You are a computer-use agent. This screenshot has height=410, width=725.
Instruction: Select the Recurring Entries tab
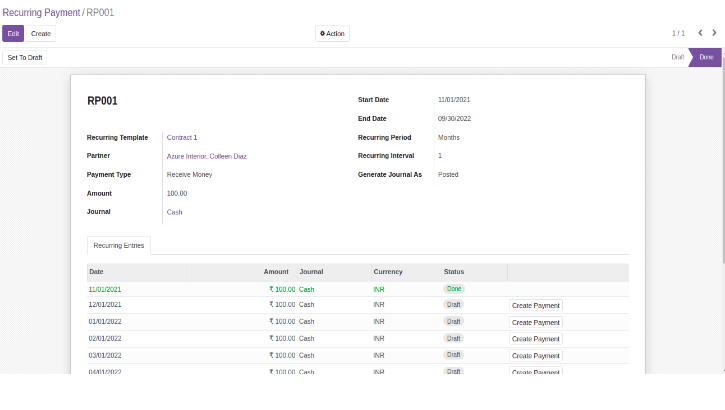pyautogui.click(x=118, y=244)
